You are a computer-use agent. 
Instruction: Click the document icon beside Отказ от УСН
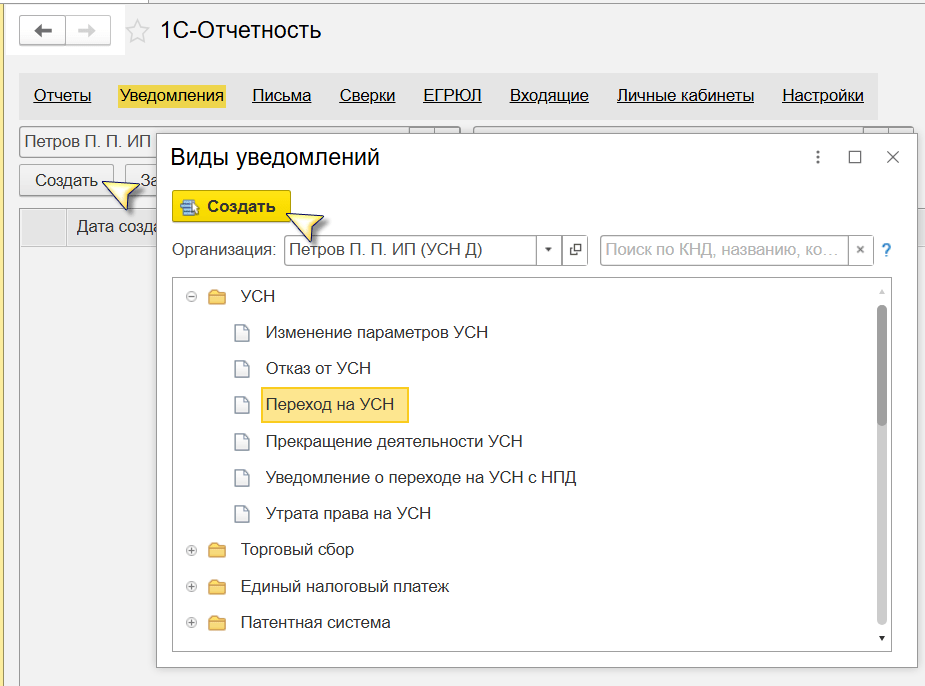(242, 369)
